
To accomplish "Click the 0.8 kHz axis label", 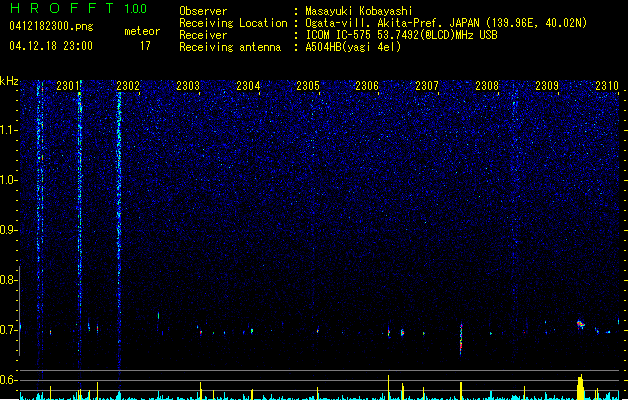I will pyautogui.click(x=9, y=280).
